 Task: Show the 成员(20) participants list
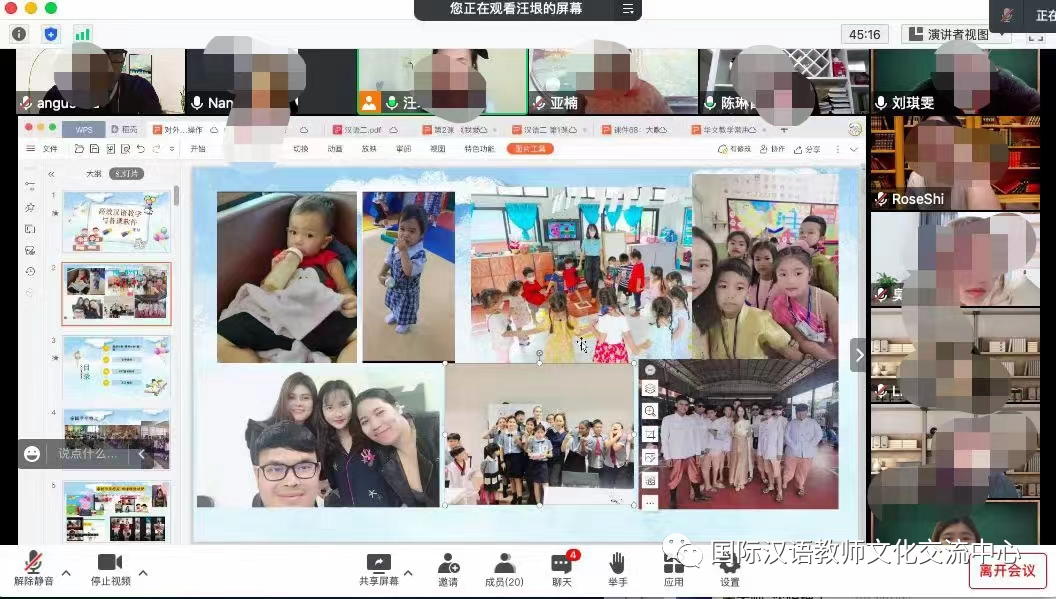coord(504,569)
